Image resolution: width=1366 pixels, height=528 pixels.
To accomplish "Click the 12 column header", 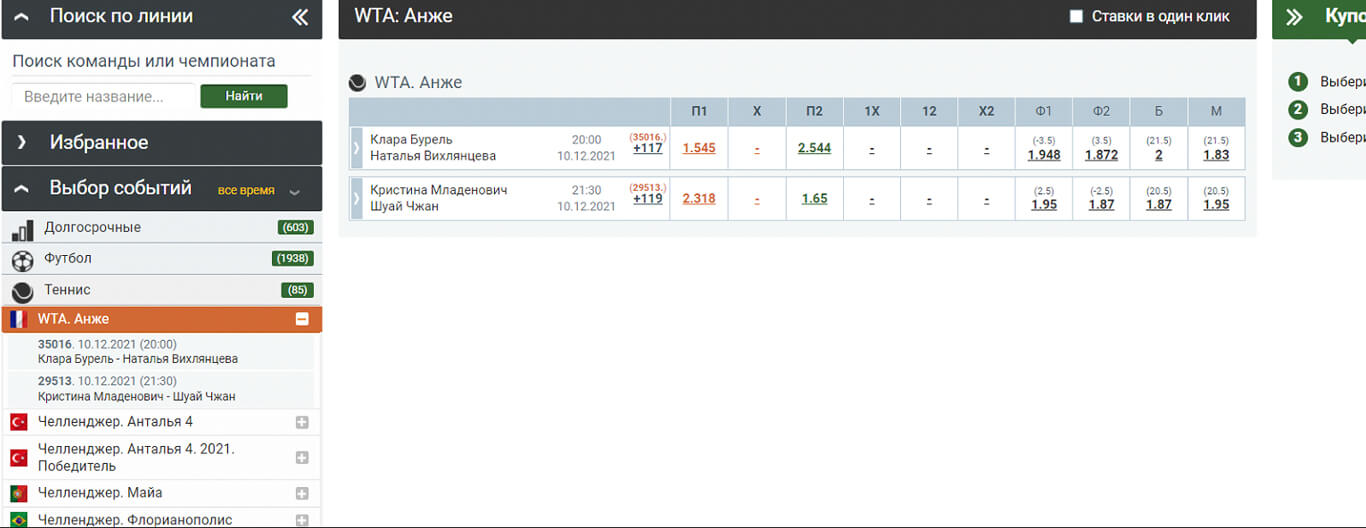I will pyautogui.click(x=929, y=111).
